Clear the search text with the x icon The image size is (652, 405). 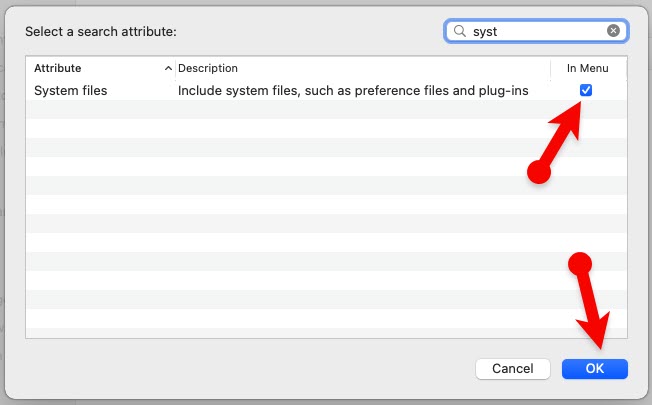tap(613, 31)
